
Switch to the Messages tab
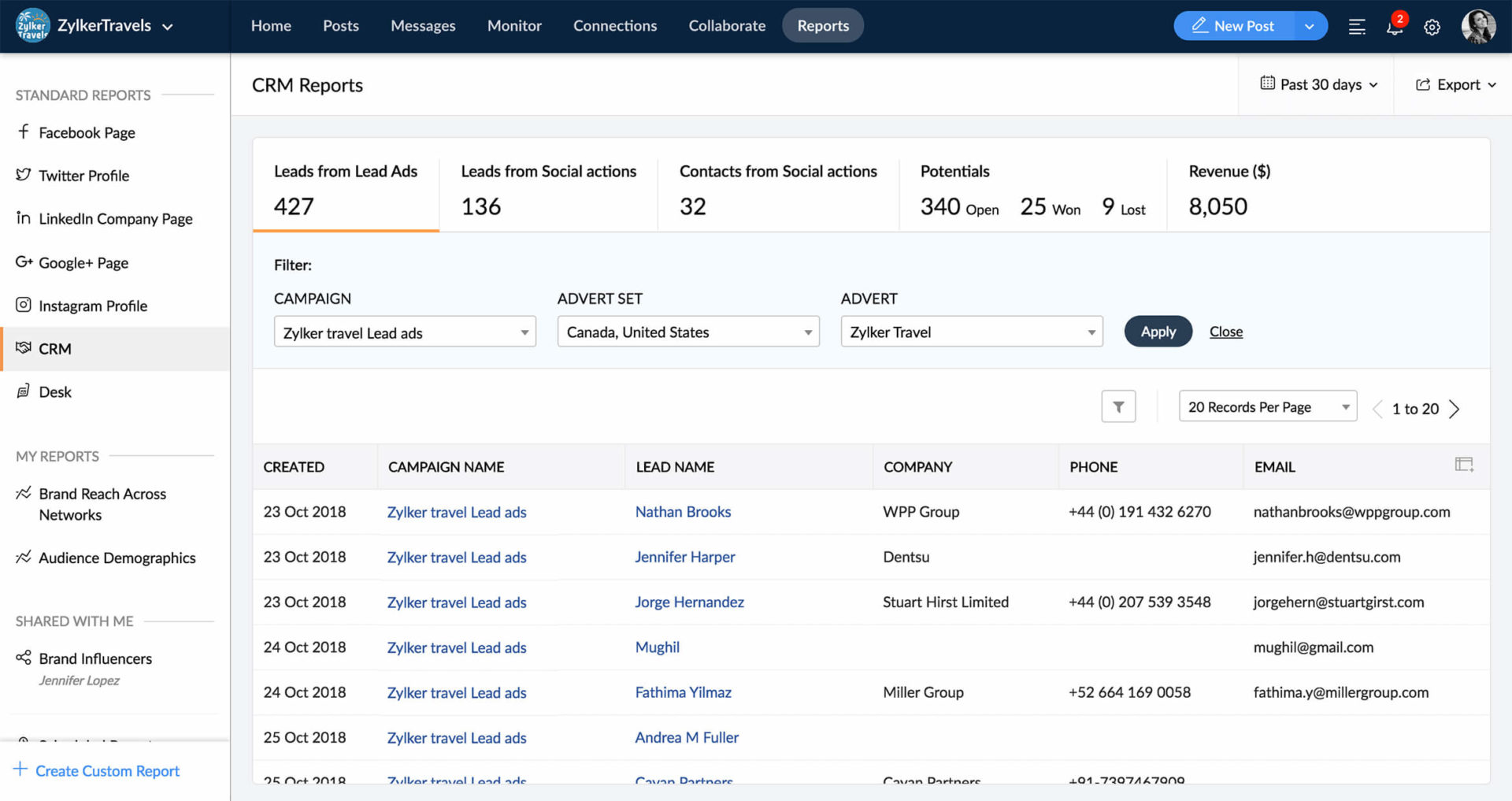(x=423, y=26)
